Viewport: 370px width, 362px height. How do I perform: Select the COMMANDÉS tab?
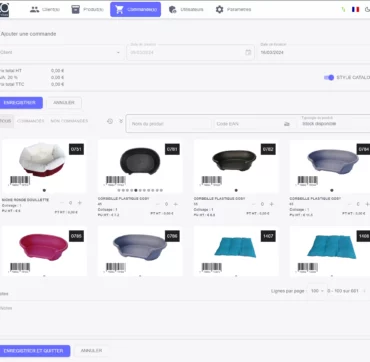coord(31,121)
